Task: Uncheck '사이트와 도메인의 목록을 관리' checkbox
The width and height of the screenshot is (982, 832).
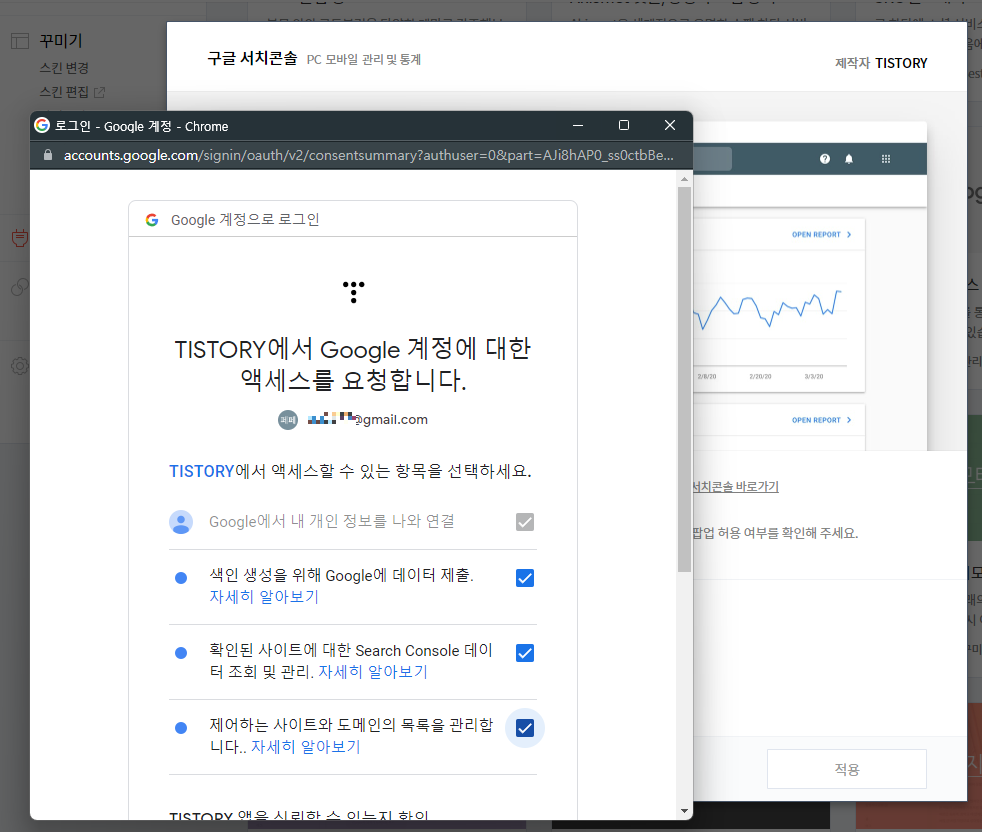Action: 525,728
